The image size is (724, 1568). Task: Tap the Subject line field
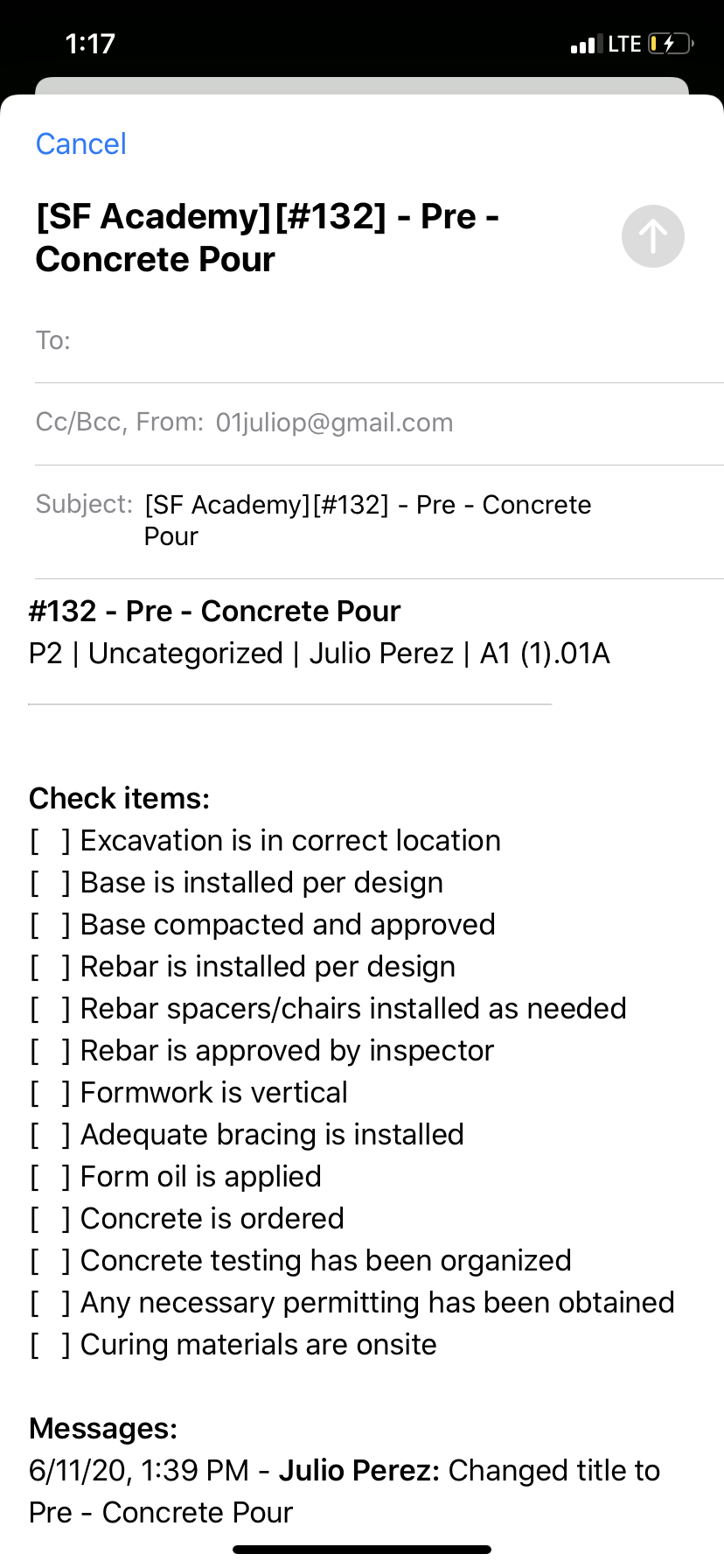367,521
